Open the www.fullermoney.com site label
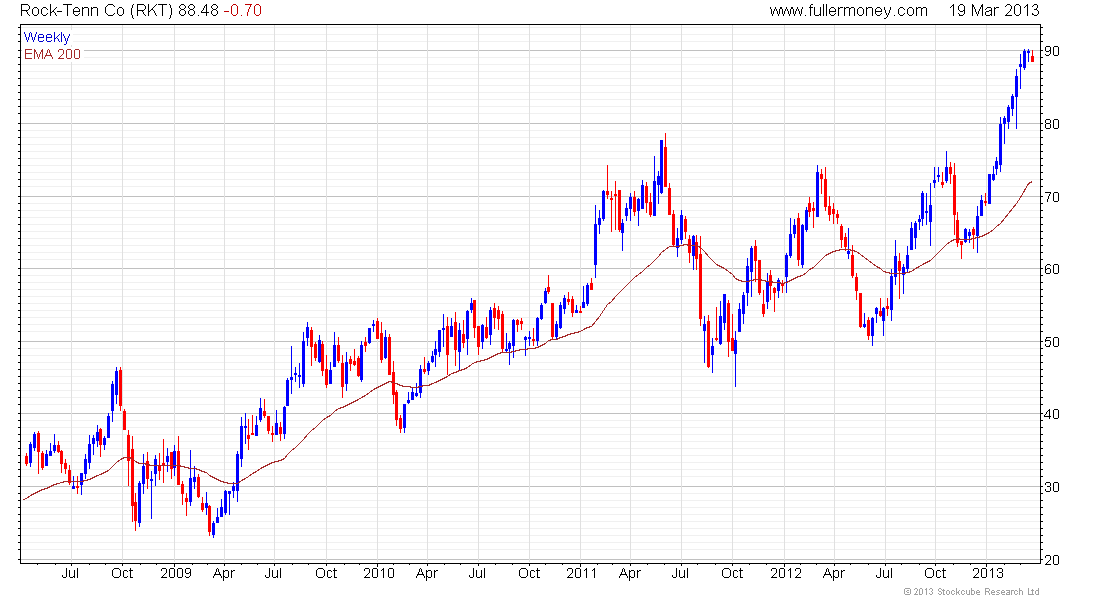Screen dimensions: 1100x600 [x=848, y=11]
